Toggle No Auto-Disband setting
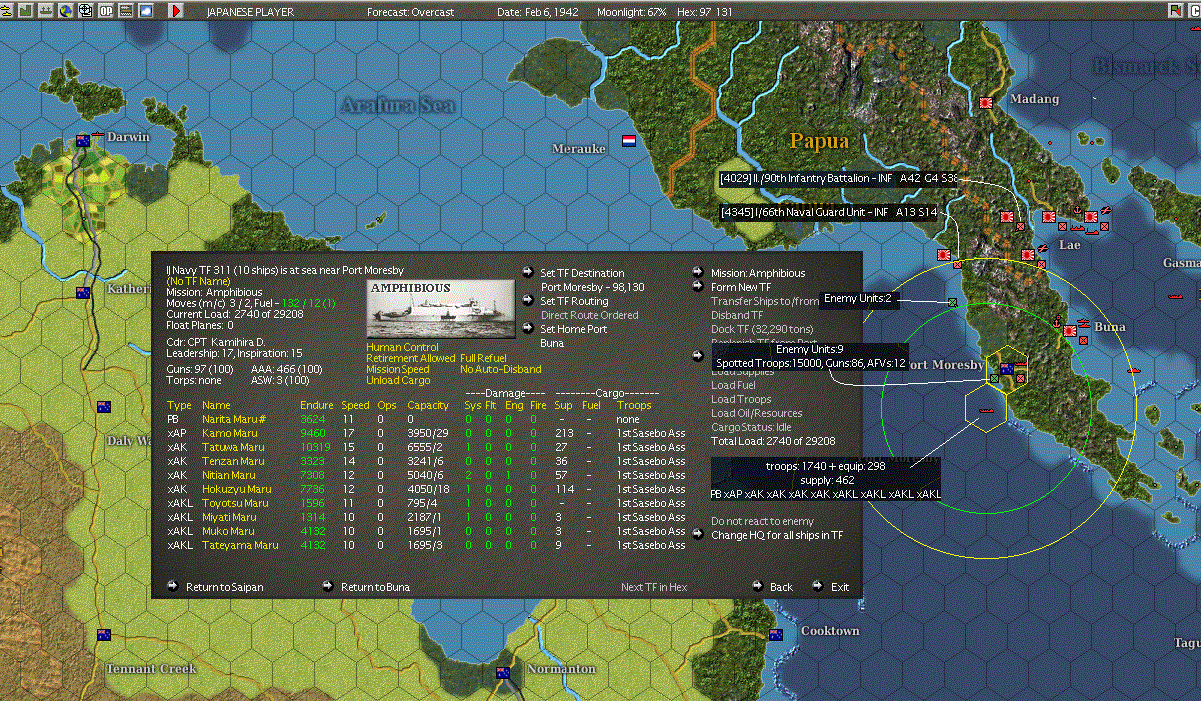This screenshot has height=701, width=1201. [501, 369]
